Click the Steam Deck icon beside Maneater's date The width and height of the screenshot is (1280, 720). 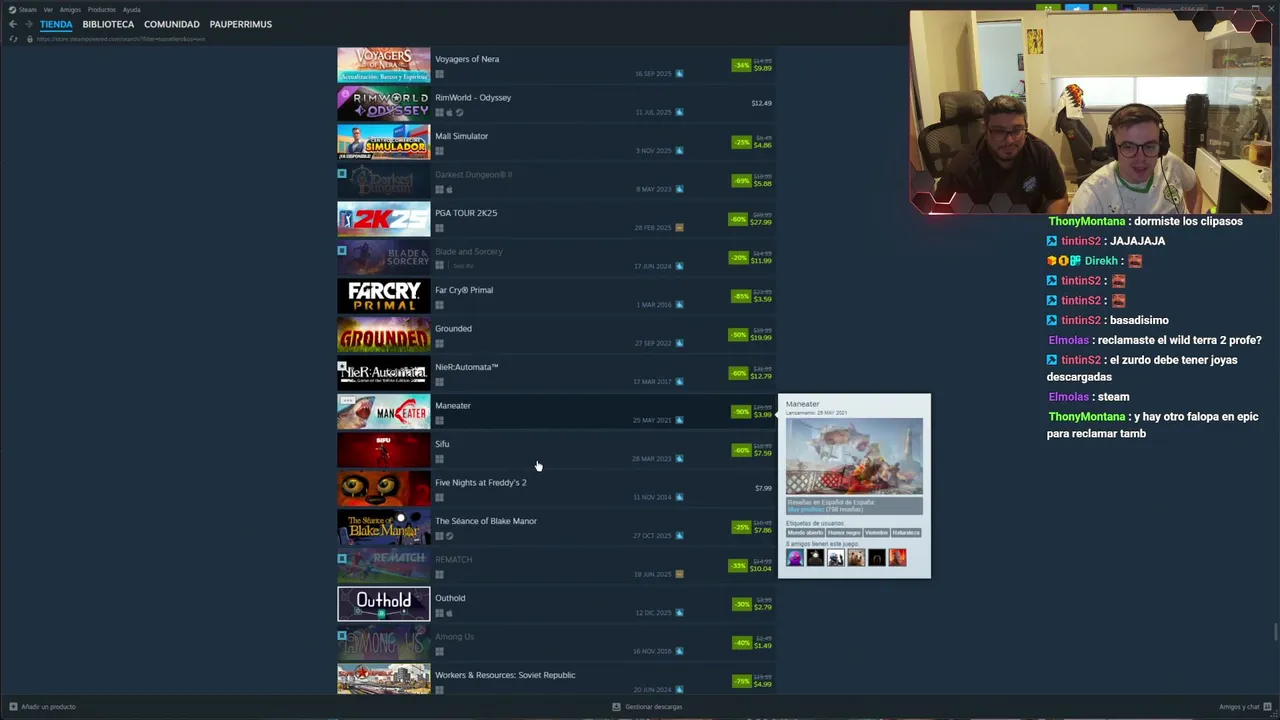click(679, 420)
